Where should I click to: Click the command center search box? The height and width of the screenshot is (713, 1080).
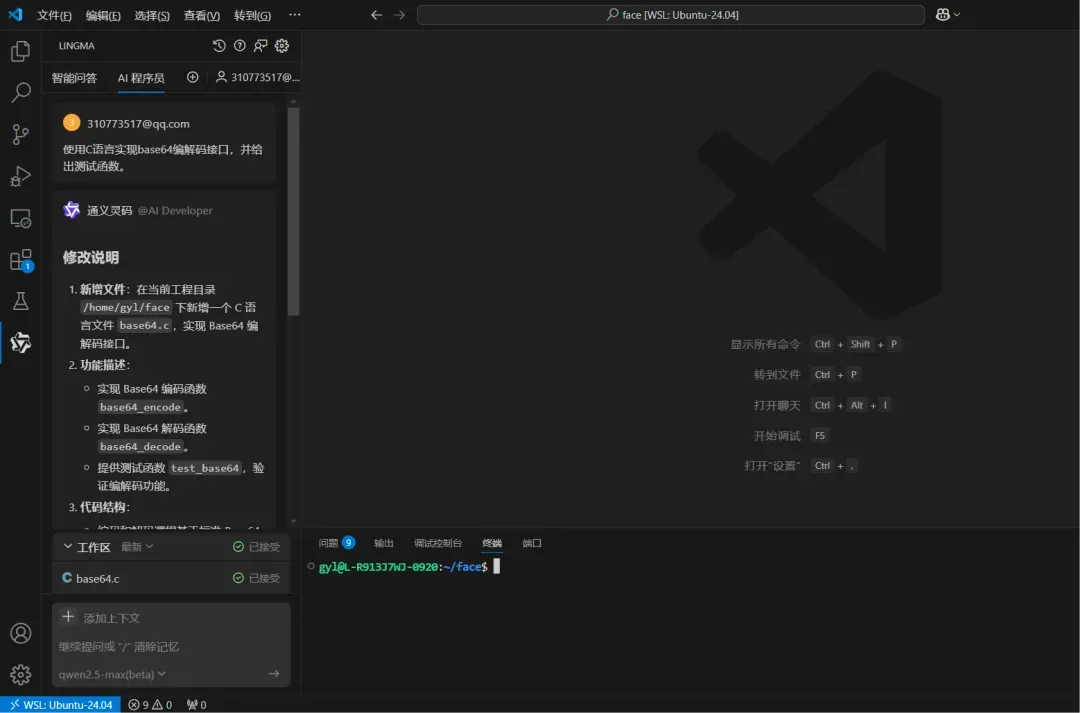pos(671,14)
